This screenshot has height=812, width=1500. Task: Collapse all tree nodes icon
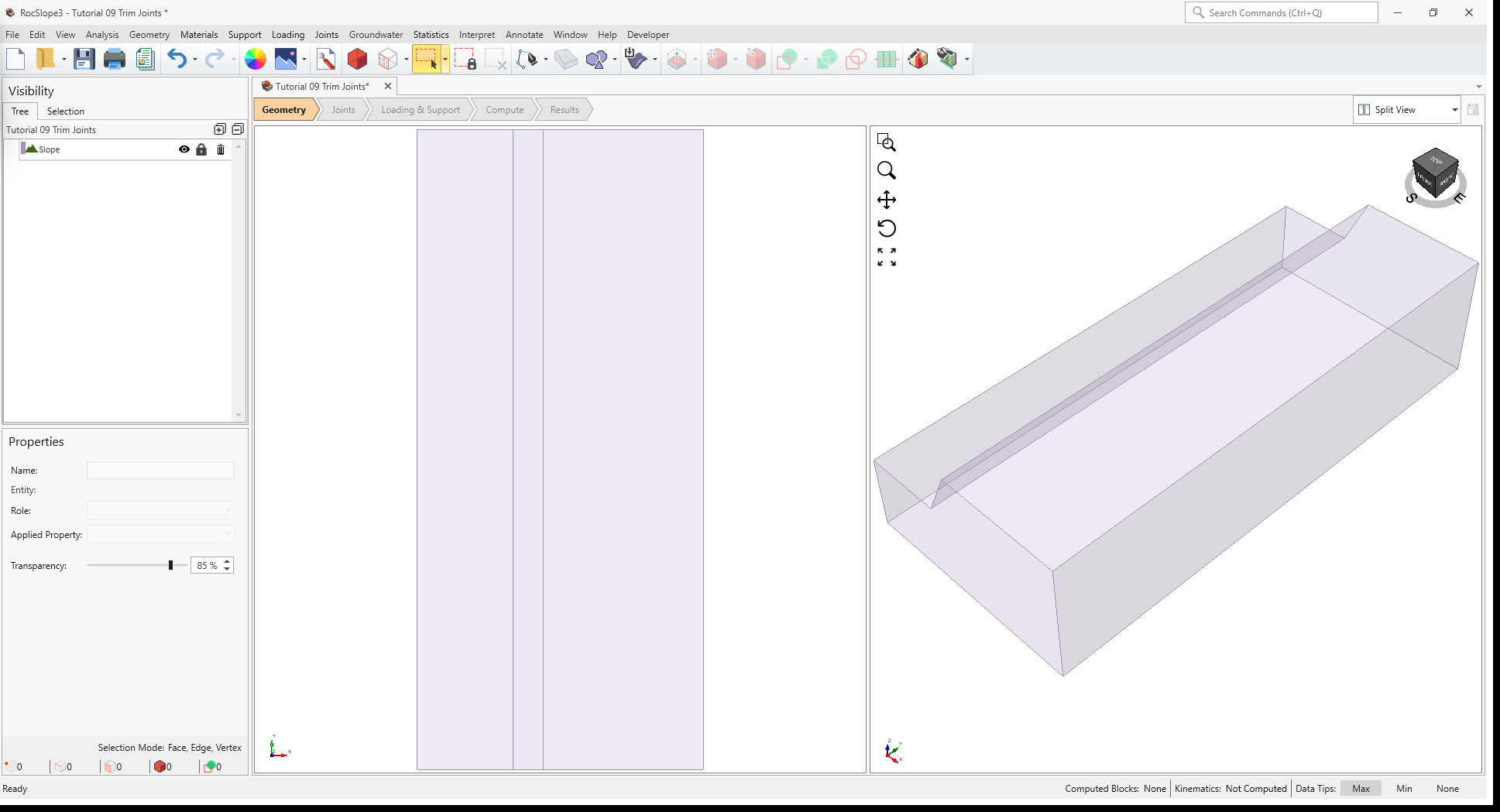tap(238, 129)
